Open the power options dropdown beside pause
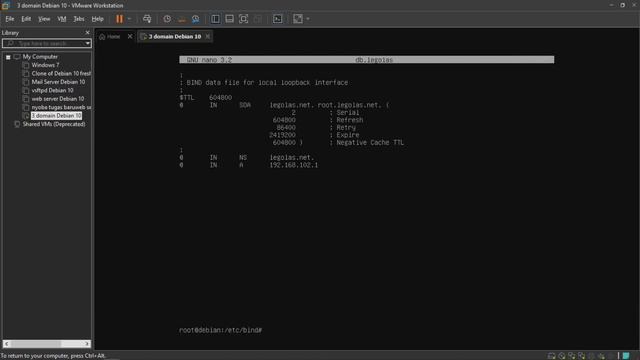Image resolution: width=640 pixels, height=360 pixels. point(129,19)
